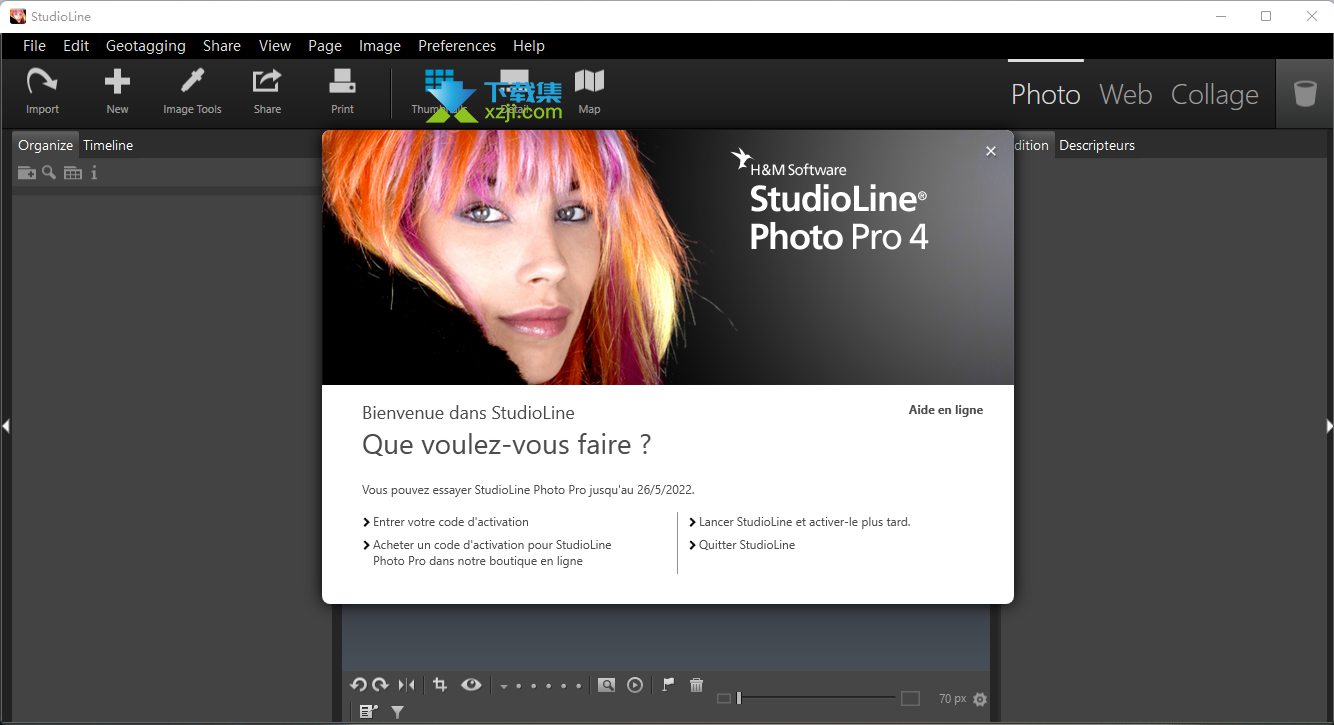Maximize the StudioLine window
The image size is (1334, 725).
(1266, 16)
